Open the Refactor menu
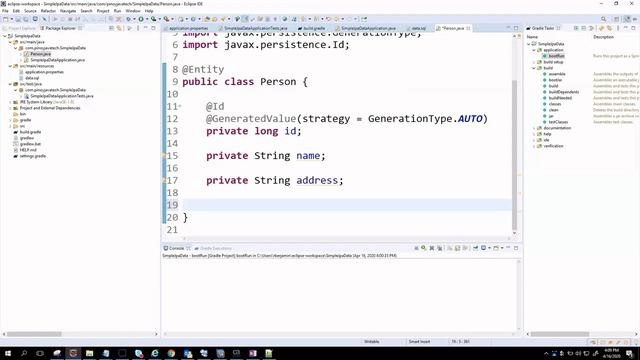 [48, 11]
